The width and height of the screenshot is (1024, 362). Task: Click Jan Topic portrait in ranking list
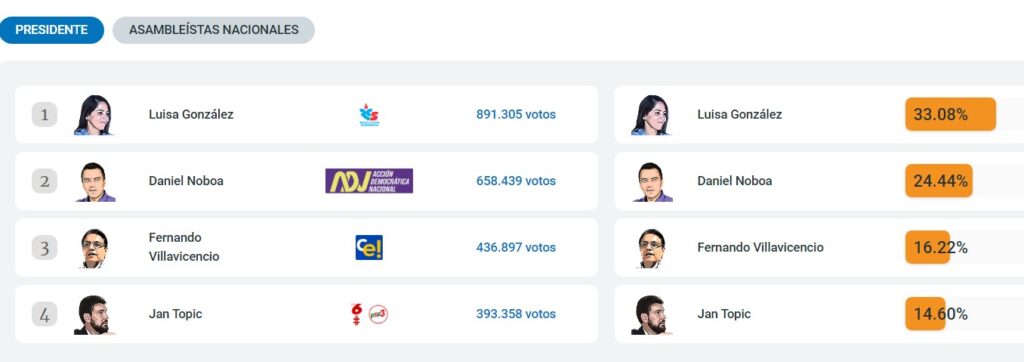pyautogui.click(x=94, y=315)
